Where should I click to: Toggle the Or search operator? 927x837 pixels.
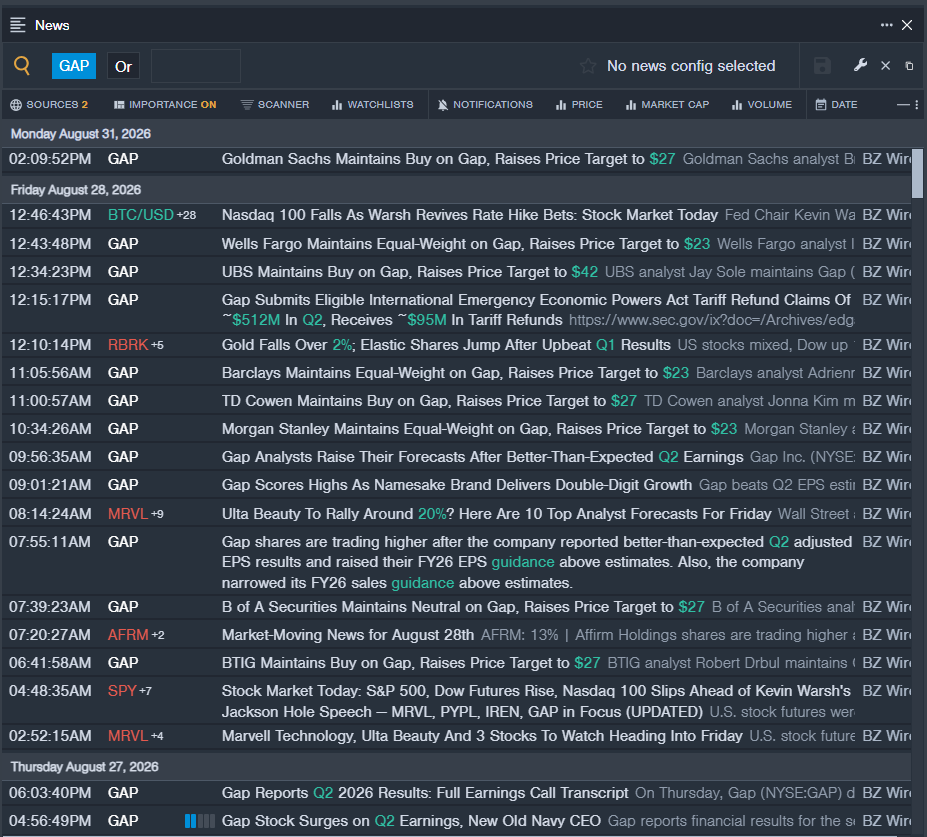pyautogui.click(x=123, y=66)
